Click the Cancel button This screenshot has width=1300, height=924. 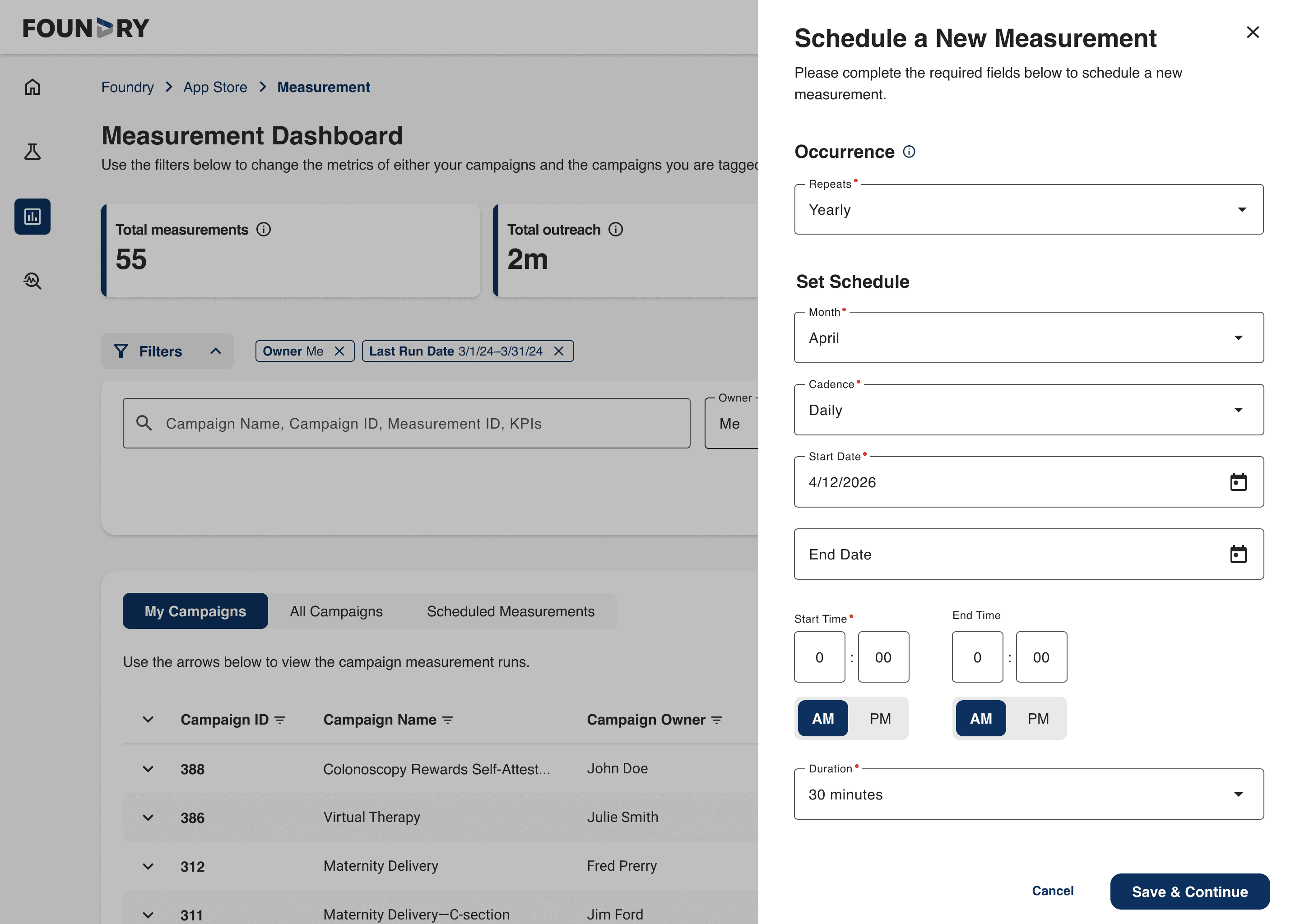1052,891
